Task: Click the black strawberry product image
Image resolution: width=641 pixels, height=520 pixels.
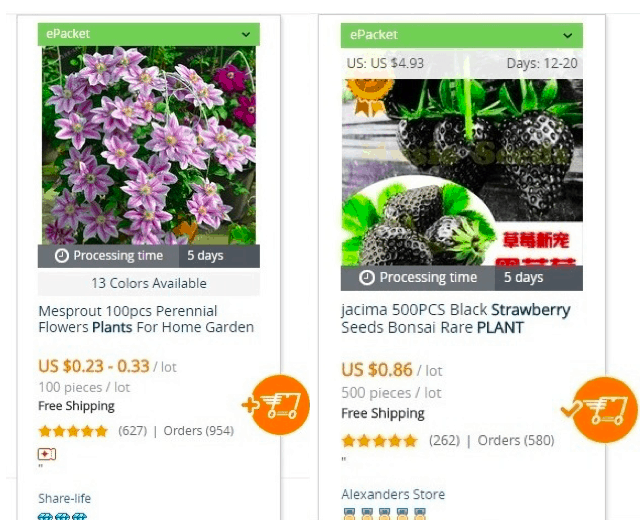Action: (462, 172)
